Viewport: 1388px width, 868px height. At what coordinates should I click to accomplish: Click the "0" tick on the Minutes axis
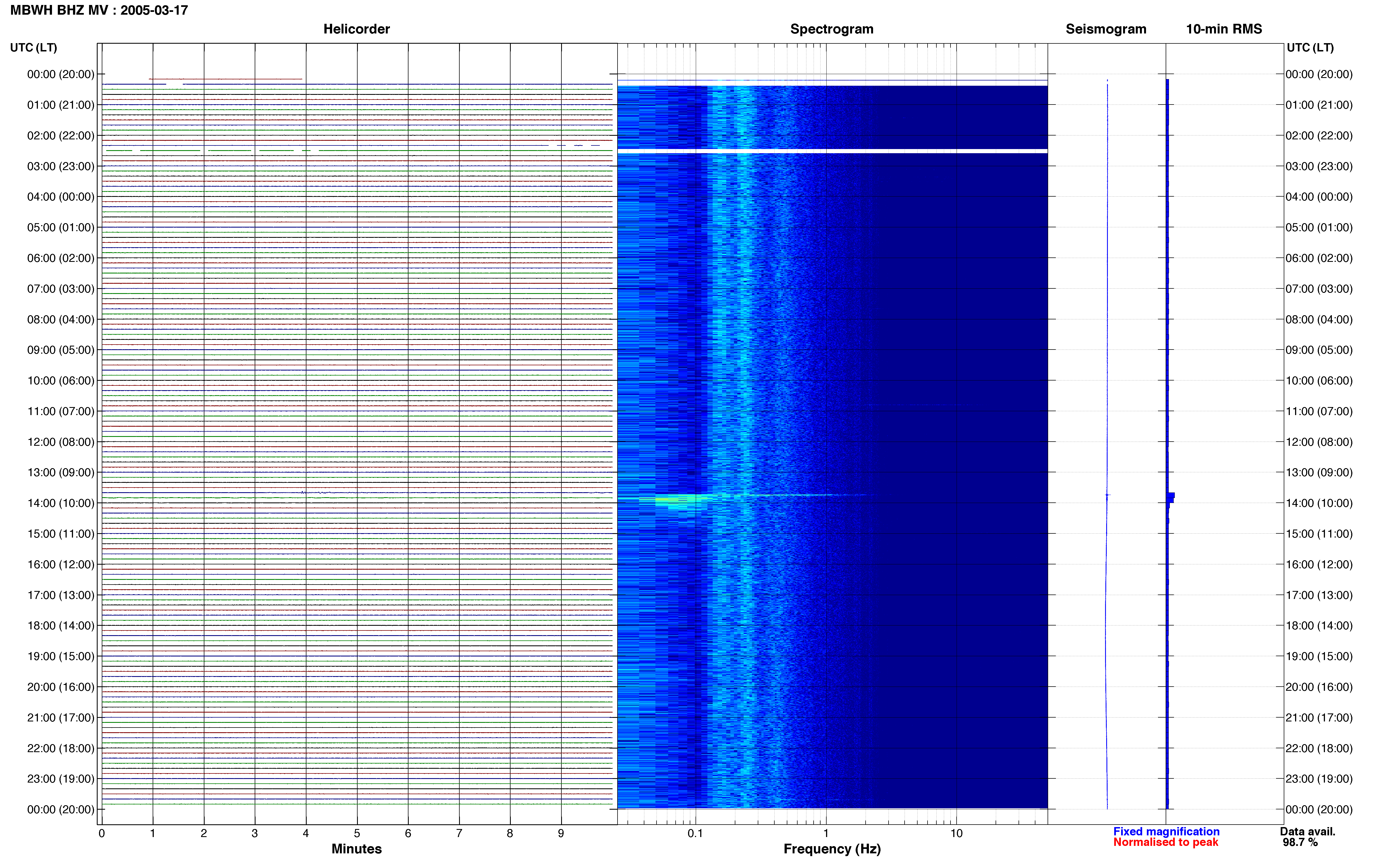point(101,833)
